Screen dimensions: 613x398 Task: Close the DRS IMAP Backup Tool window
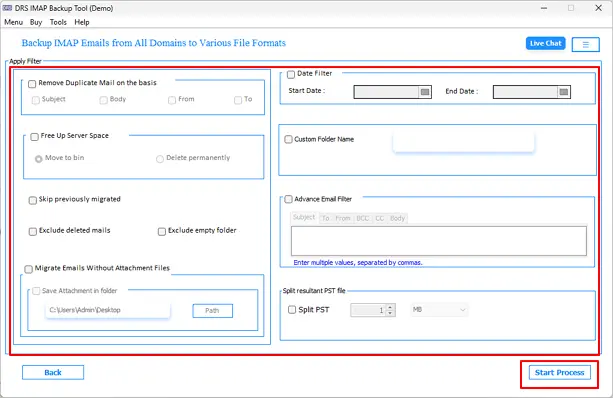(x=599, y=8)
